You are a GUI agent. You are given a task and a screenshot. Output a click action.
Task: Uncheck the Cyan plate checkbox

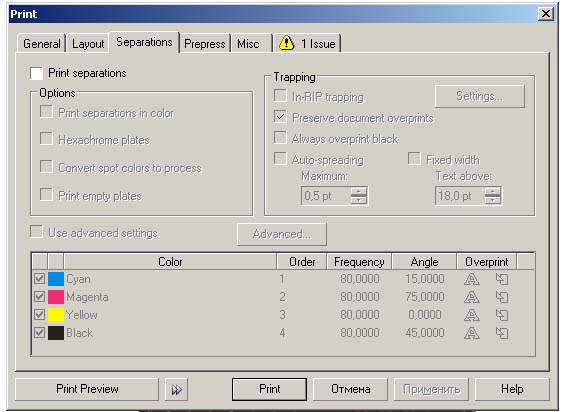click(40, 279)
